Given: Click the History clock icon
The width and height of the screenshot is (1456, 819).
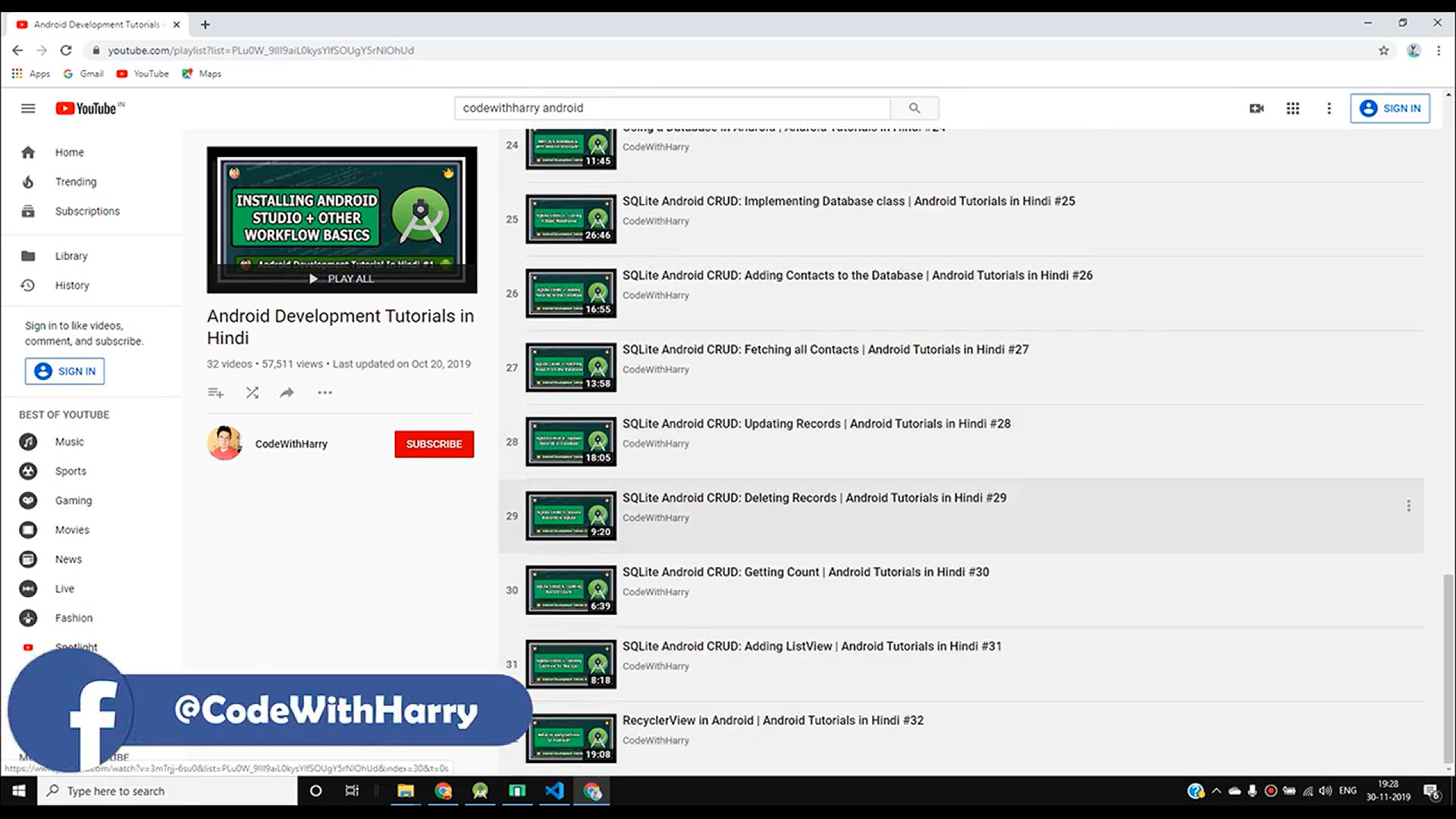Looking at the screenshot, I should click(x=28, y=286).
